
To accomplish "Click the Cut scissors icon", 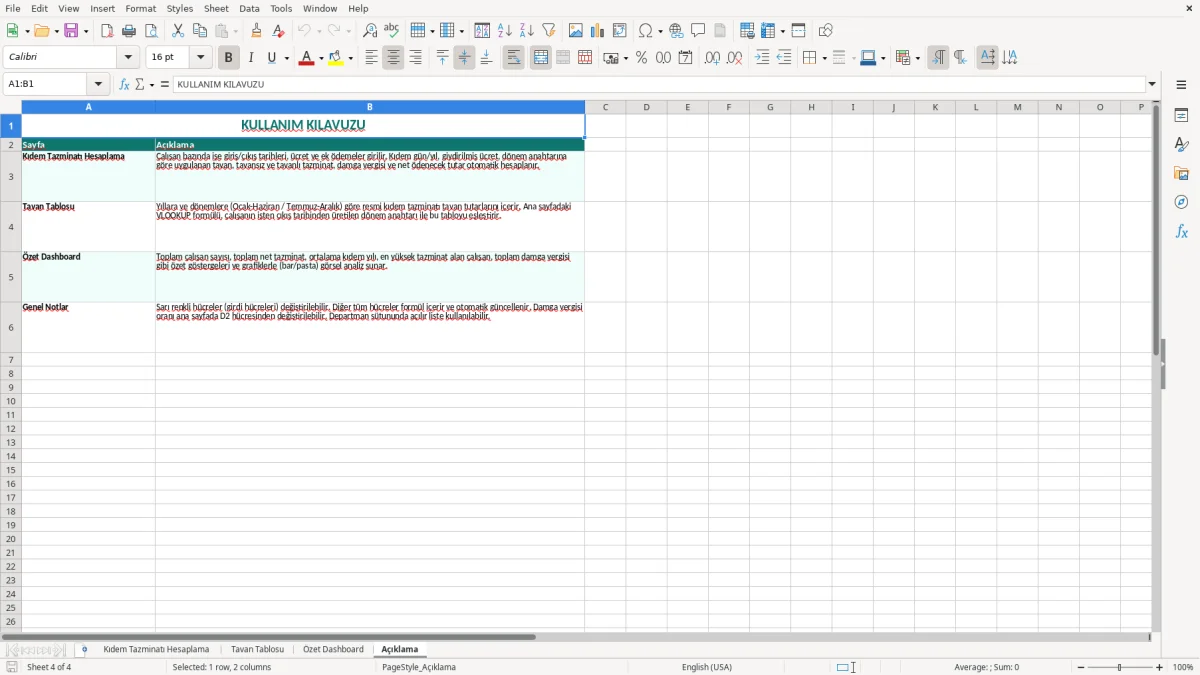I will tap(178, 31).
